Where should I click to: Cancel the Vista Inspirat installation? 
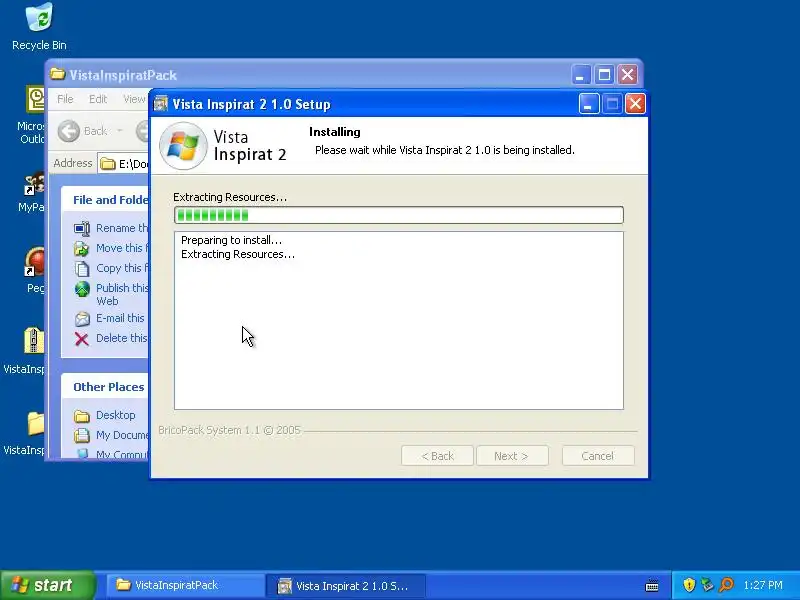(598, 456)
